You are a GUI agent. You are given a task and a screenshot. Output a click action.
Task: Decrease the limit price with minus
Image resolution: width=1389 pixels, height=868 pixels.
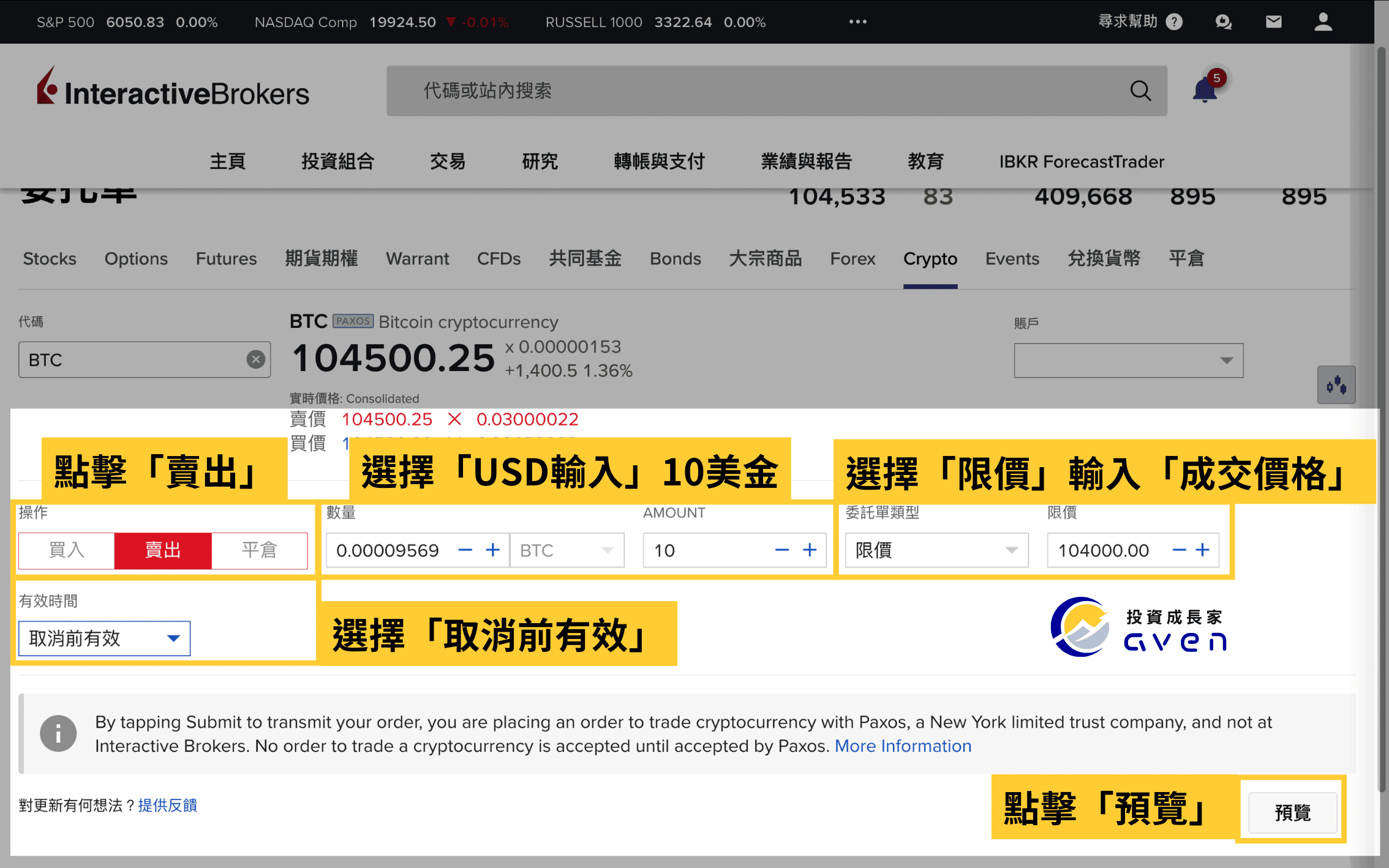pyautogui.click(x=1179, y=550)
